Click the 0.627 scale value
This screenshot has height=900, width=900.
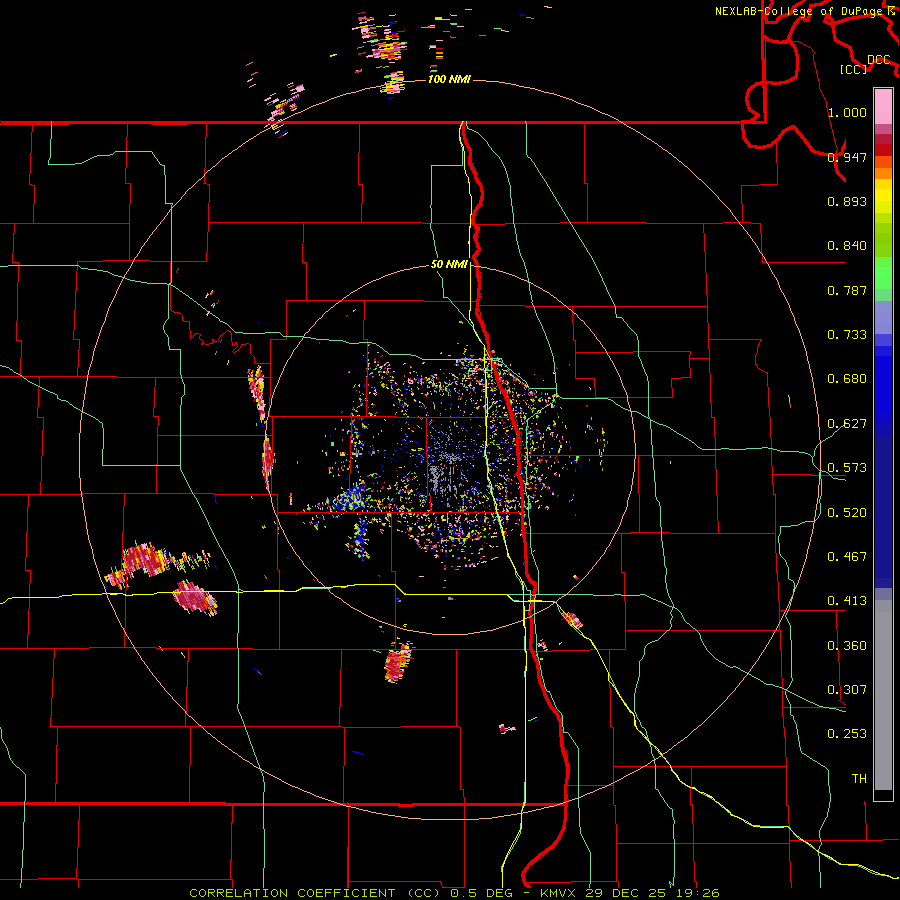point(847,424)
